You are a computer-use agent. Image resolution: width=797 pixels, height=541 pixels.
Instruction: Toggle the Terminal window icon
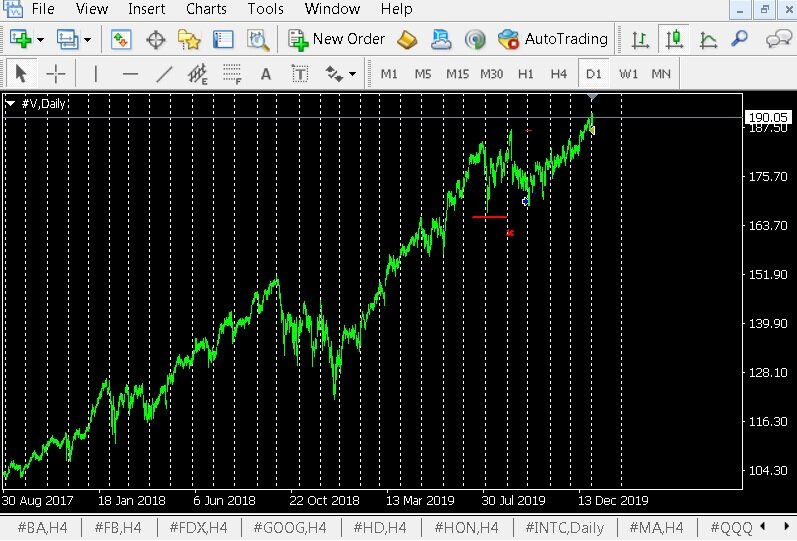click(x=223, y=39)
